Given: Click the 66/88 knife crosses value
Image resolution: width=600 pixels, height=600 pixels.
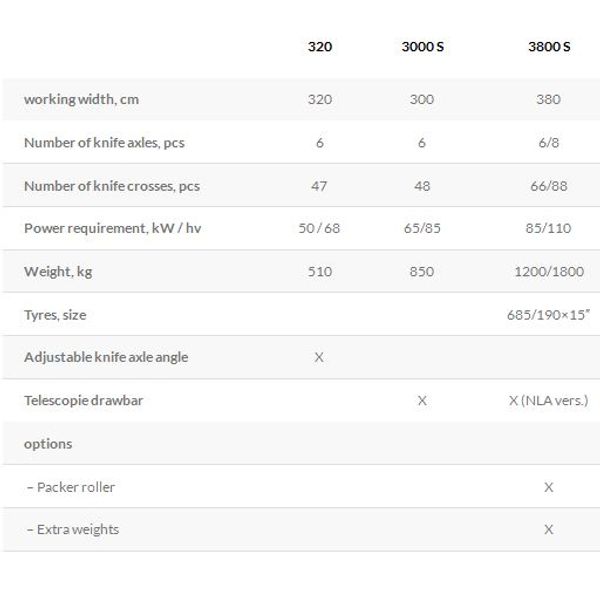Looking at the screenshot, I should [549, 186].
